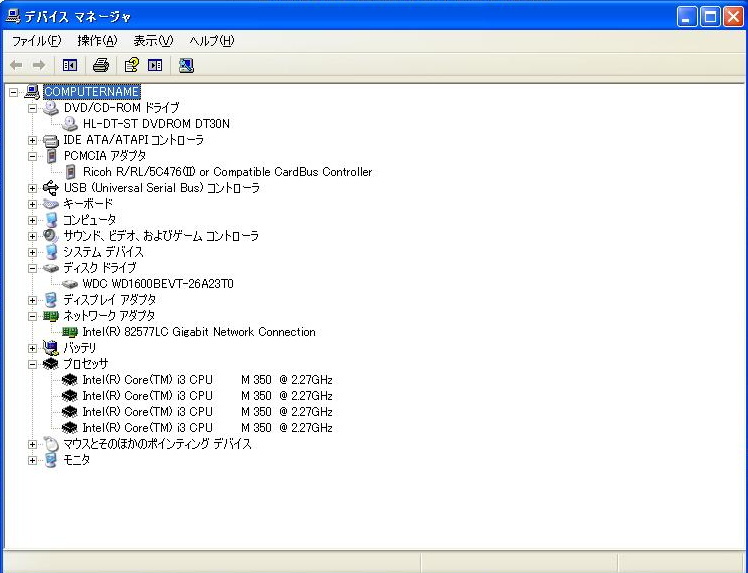Screen dimensions: 748x573
Task: Open the ファイル(F) menu
Action: click(x=36, y=41)
